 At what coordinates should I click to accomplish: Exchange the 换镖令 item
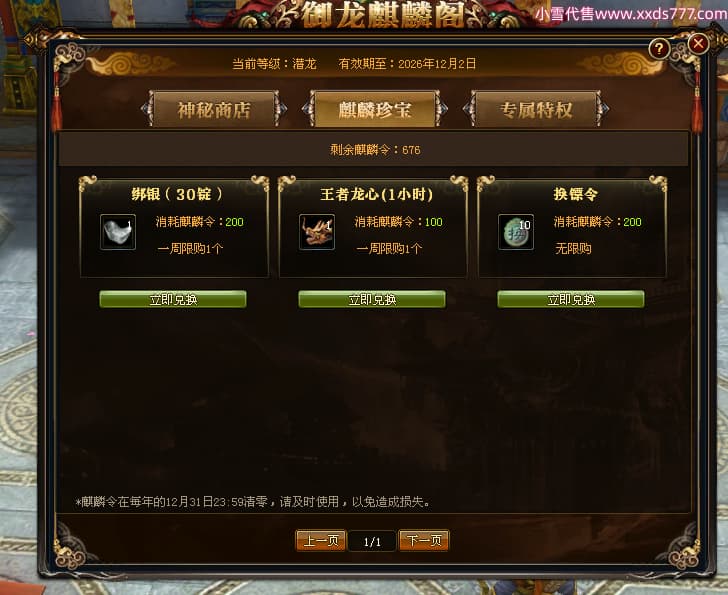pos(571,299)
